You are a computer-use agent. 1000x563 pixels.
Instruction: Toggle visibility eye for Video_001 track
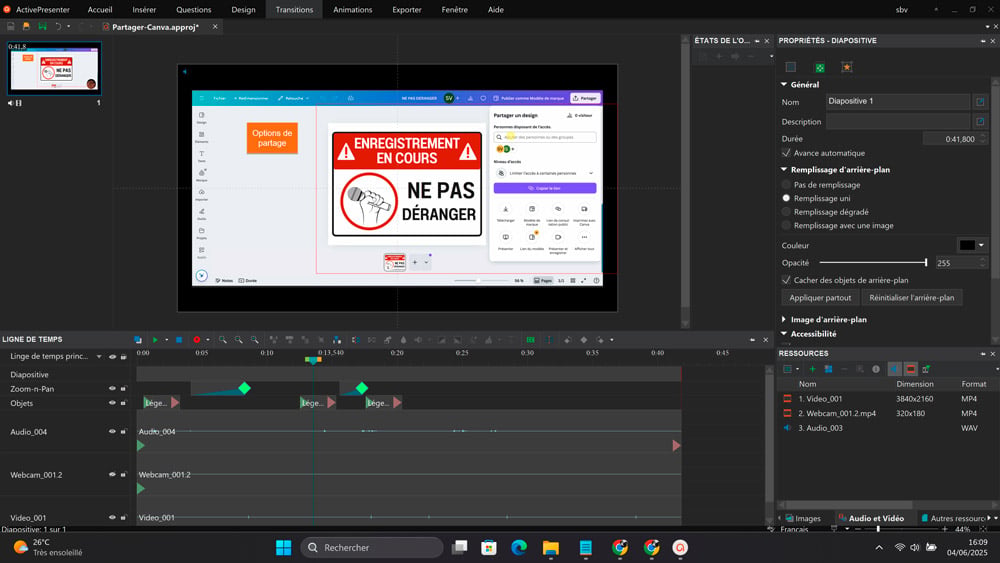coord(112,518)
